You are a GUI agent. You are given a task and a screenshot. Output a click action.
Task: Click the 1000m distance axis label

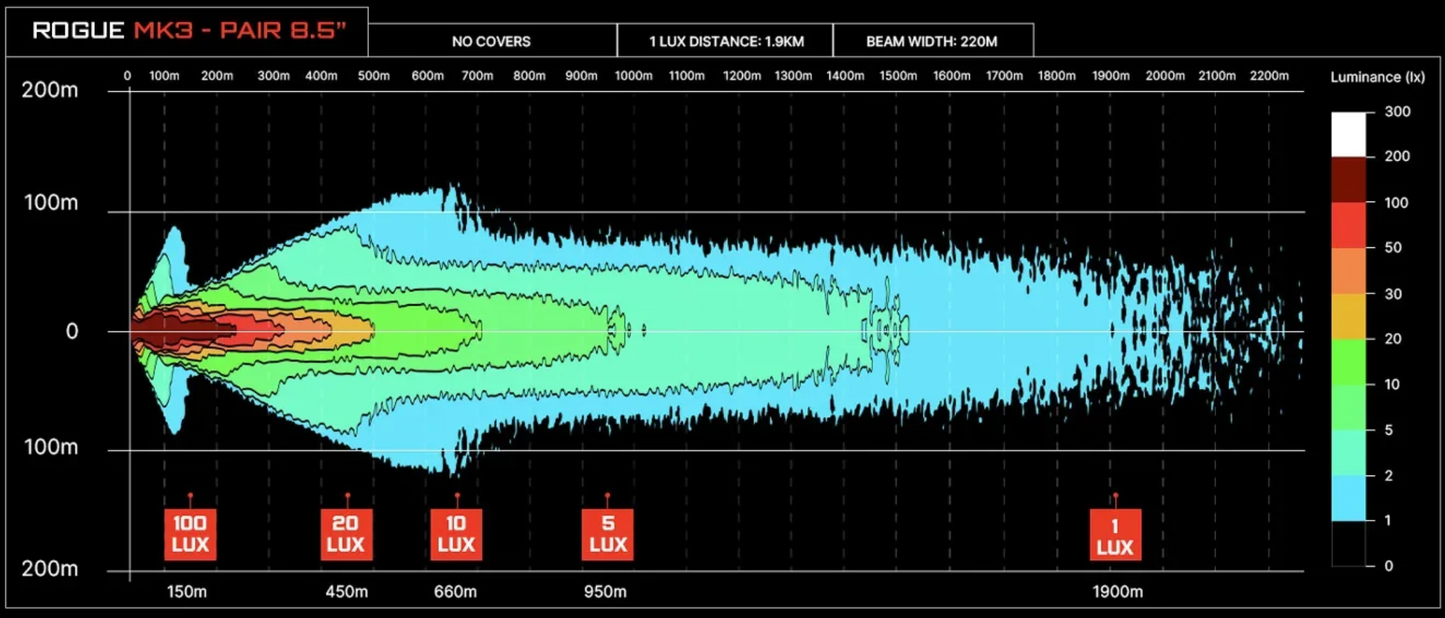click(632, 76)
